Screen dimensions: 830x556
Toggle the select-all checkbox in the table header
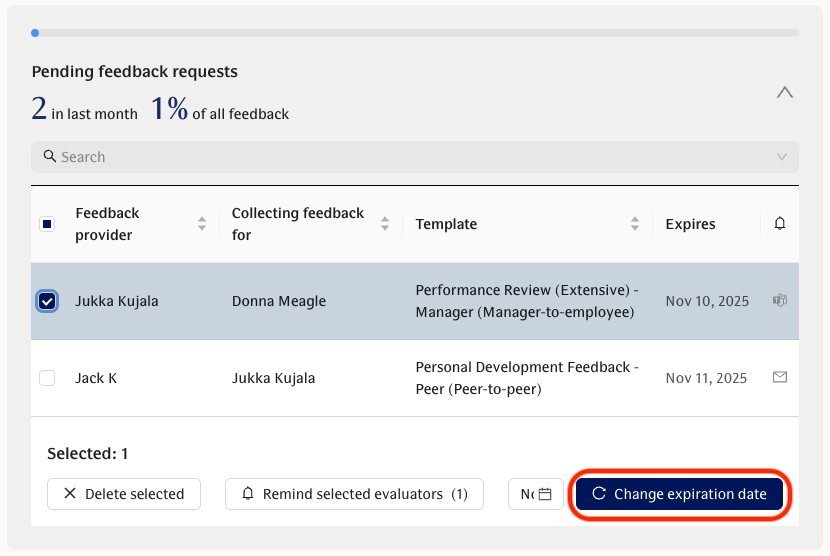[x=47, y=224]
